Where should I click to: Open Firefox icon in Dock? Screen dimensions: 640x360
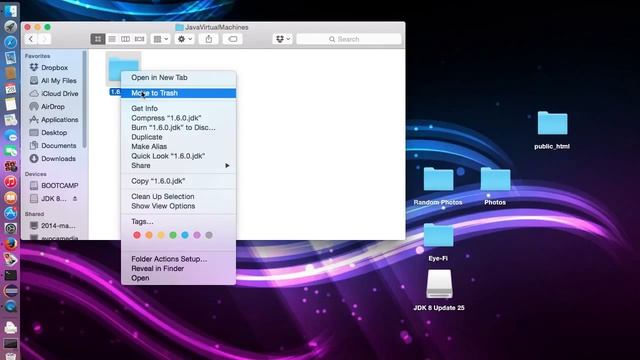click(11, 244)
